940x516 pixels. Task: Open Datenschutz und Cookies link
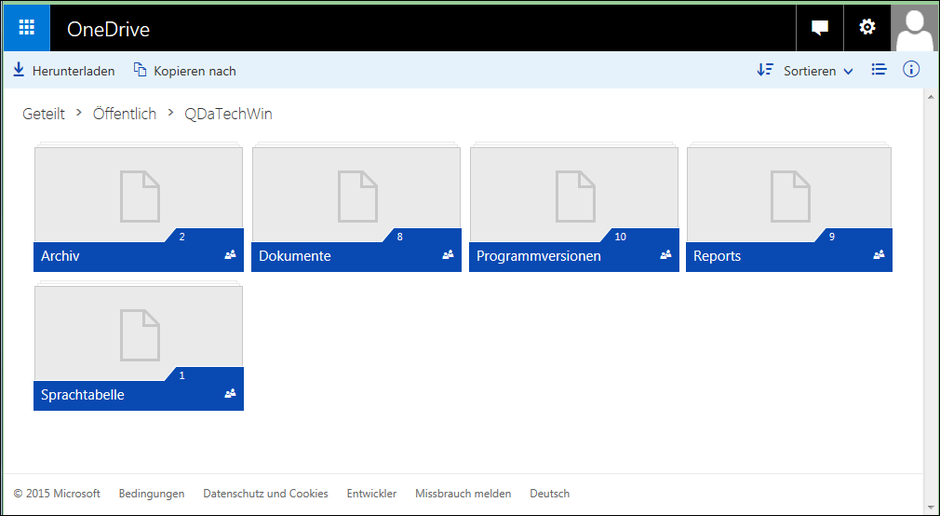pyautogui.click(x=266, y=494)
